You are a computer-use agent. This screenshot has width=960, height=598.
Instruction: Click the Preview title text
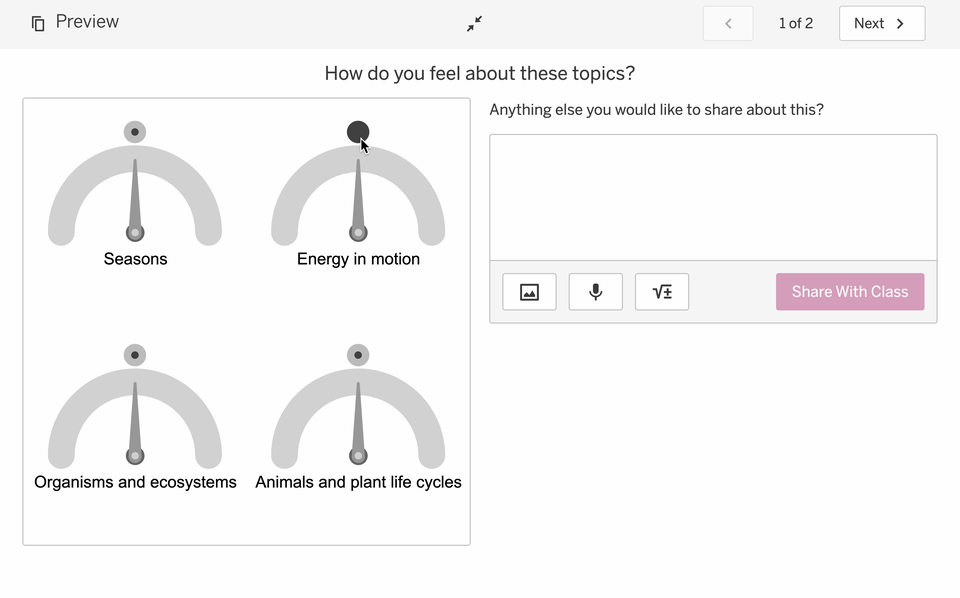pos(87,22)
